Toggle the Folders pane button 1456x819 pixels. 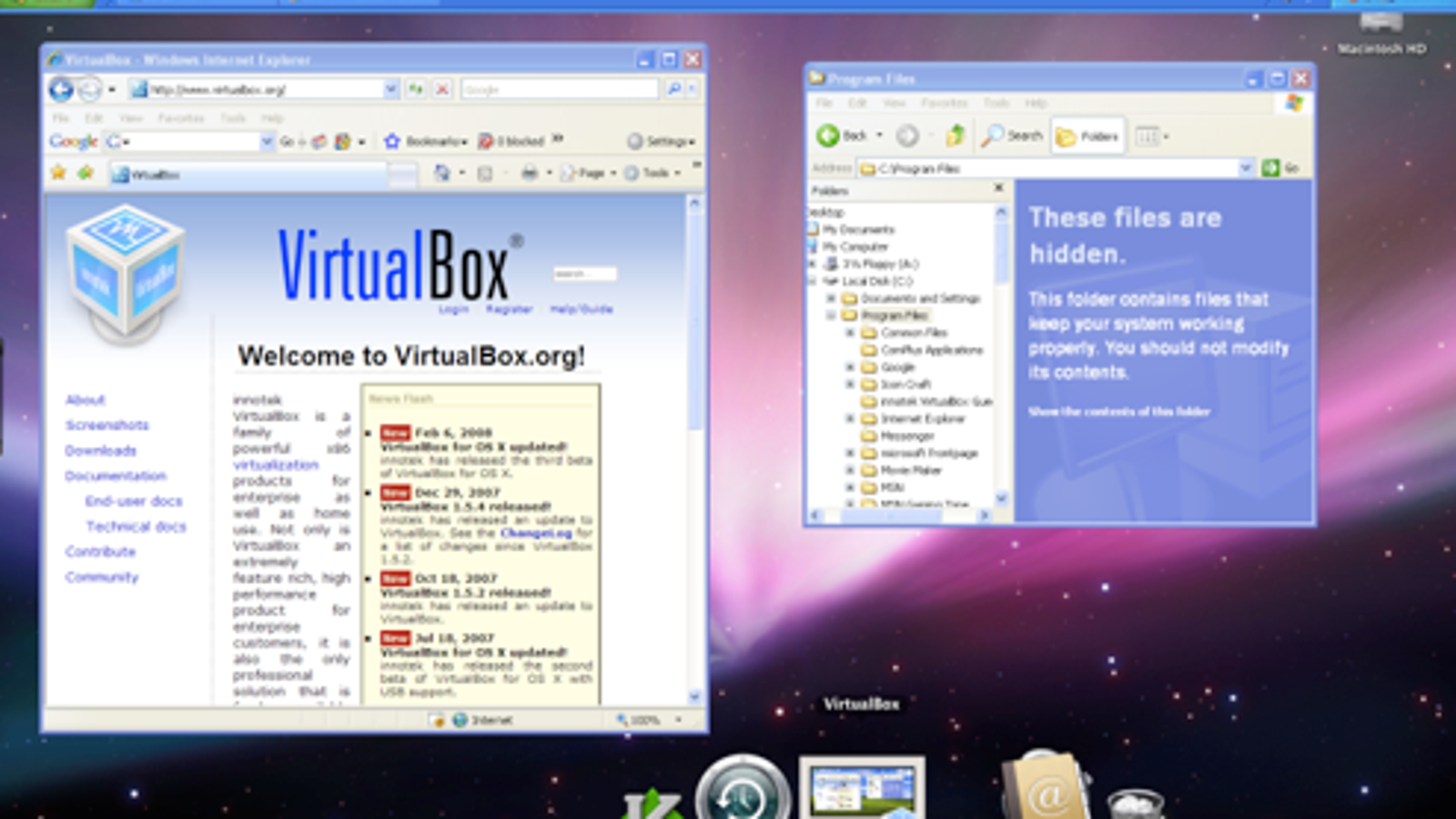tap(1087, 136)
